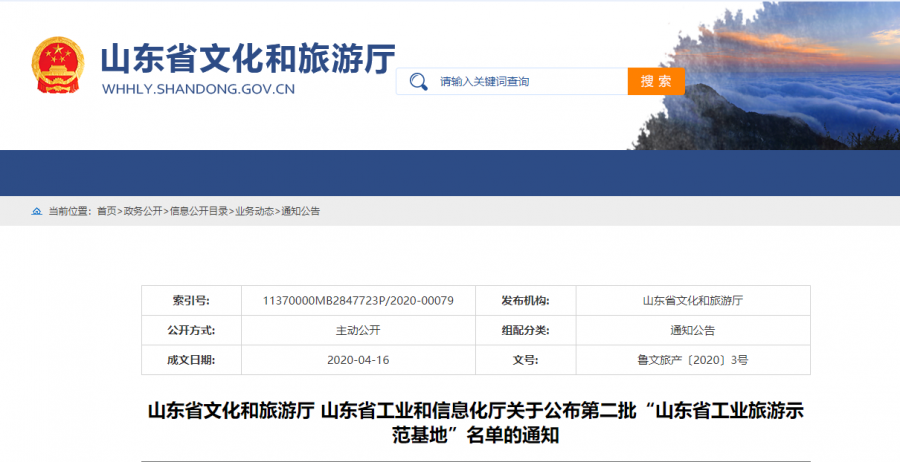This screenshot has height=462, width=900.
Task: Open the 业务动态 breadcrumb link
Action: 254,211
